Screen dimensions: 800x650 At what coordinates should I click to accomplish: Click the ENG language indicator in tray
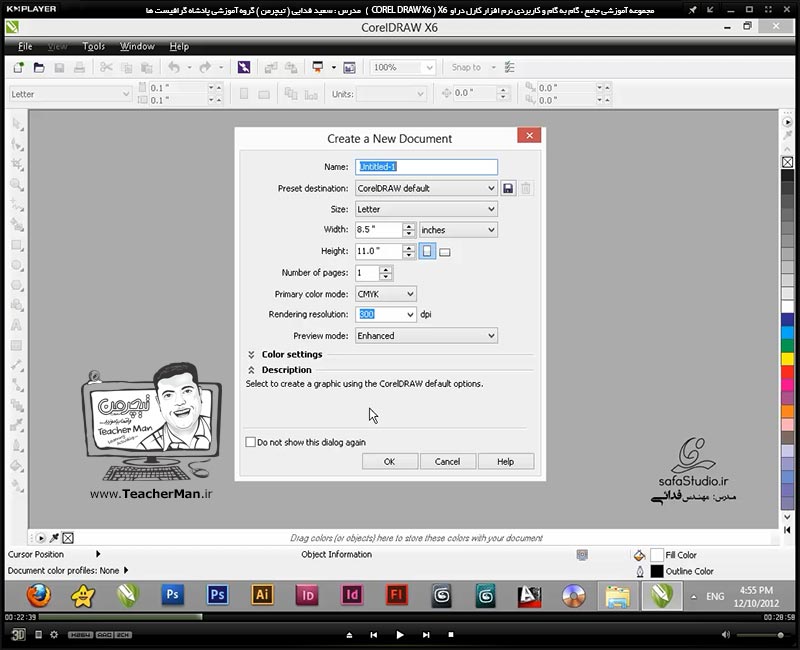click(x=715, y=596)
